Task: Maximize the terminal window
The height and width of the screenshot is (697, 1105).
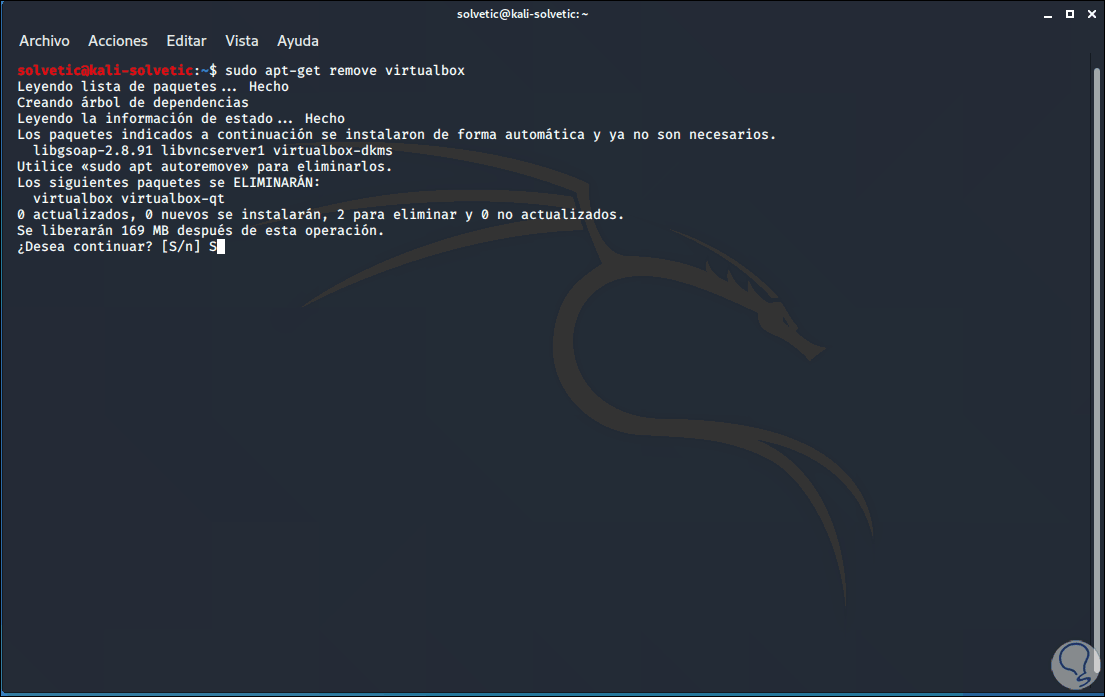Action: tap(1070, 14)
